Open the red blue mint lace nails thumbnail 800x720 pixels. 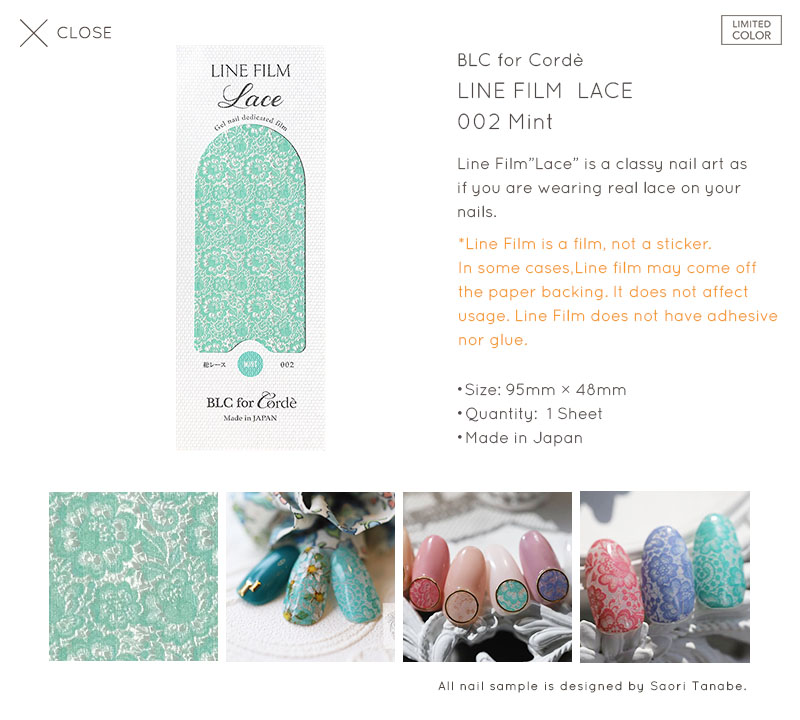[665, 577]
